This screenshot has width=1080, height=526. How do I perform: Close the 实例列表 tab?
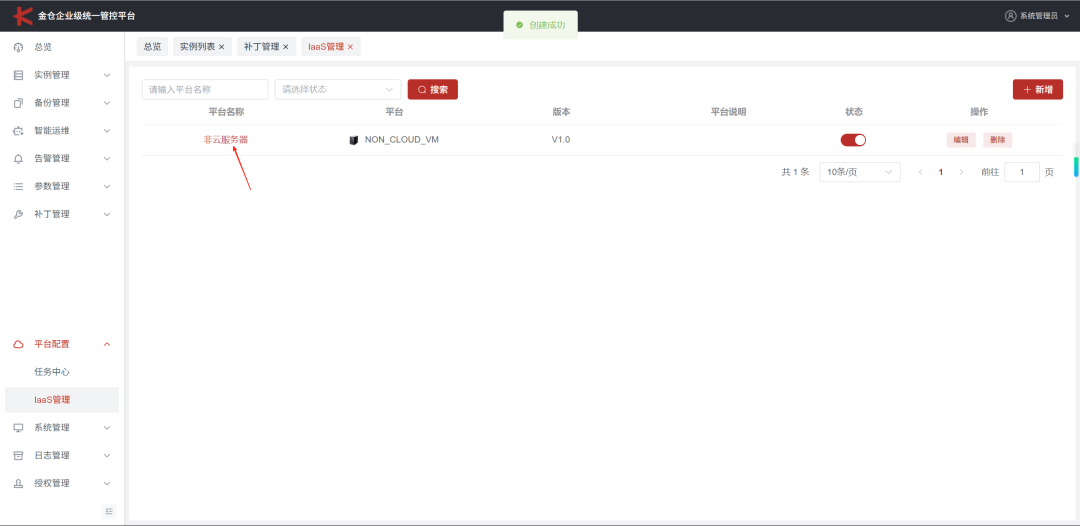221,47
